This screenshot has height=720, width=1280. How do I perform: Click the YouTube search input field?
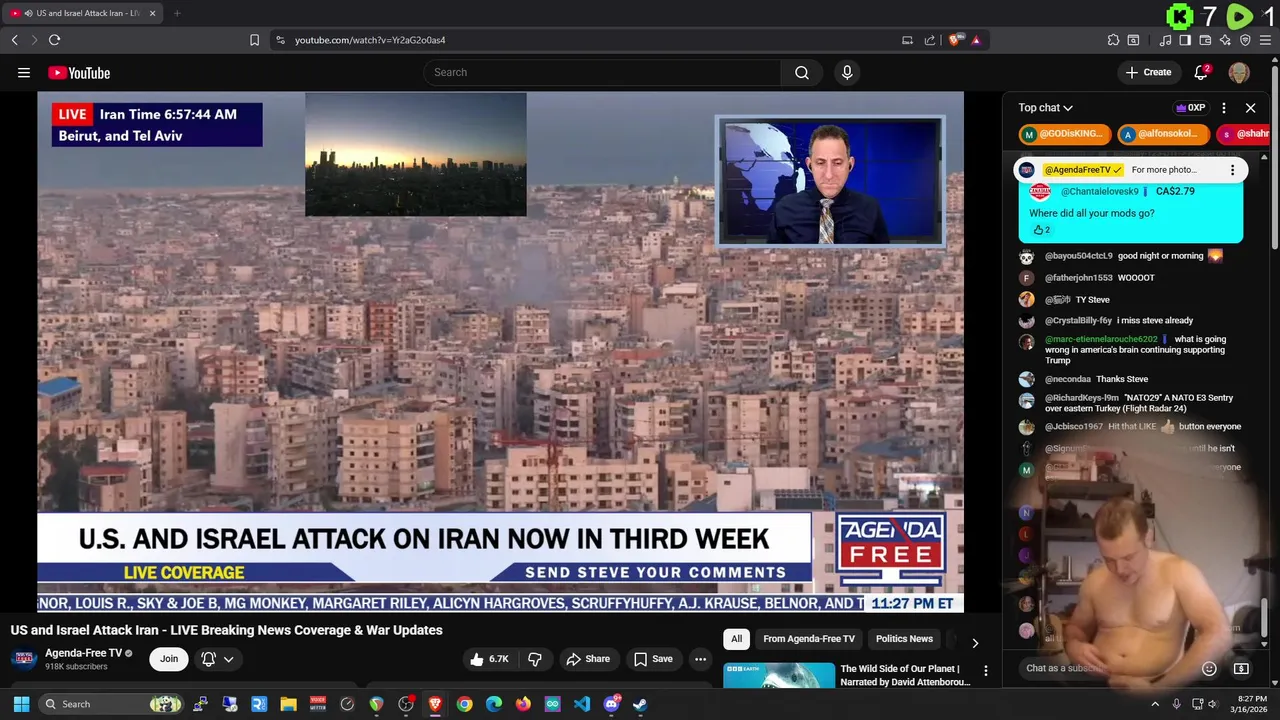(x=603, y=72)
